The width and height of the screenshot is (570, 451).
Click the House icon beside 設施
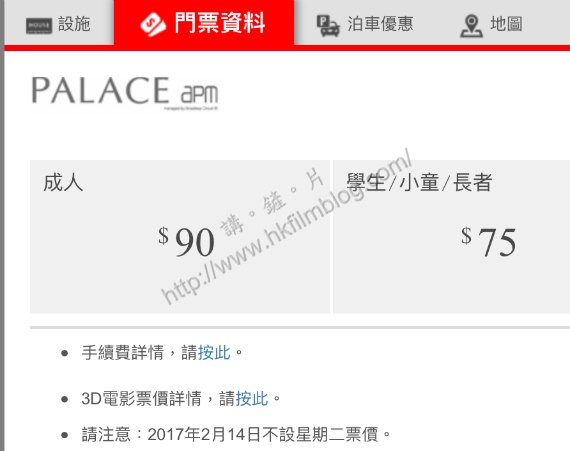pos(39,25)
